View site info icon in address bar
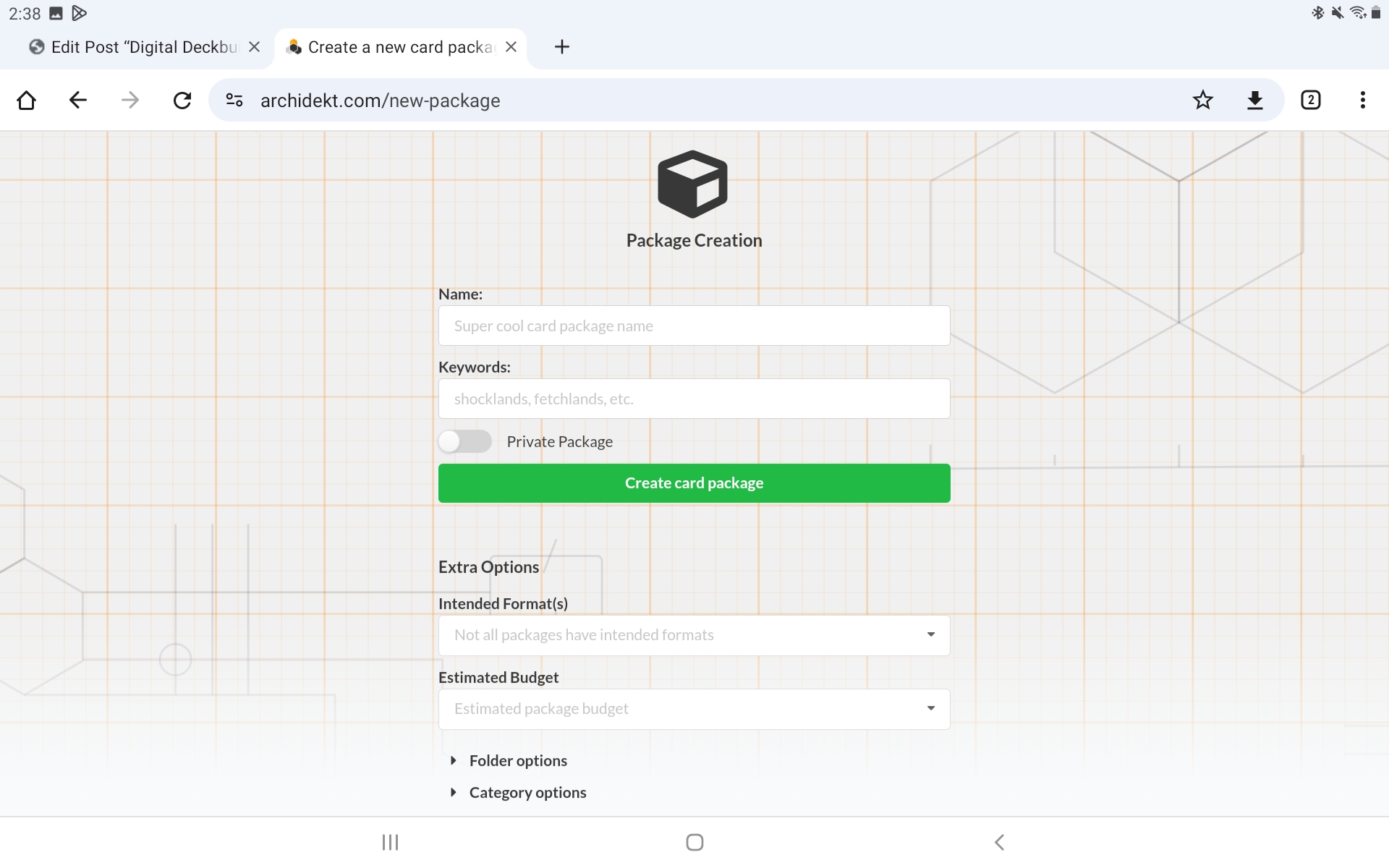 (x=234, y=100)
